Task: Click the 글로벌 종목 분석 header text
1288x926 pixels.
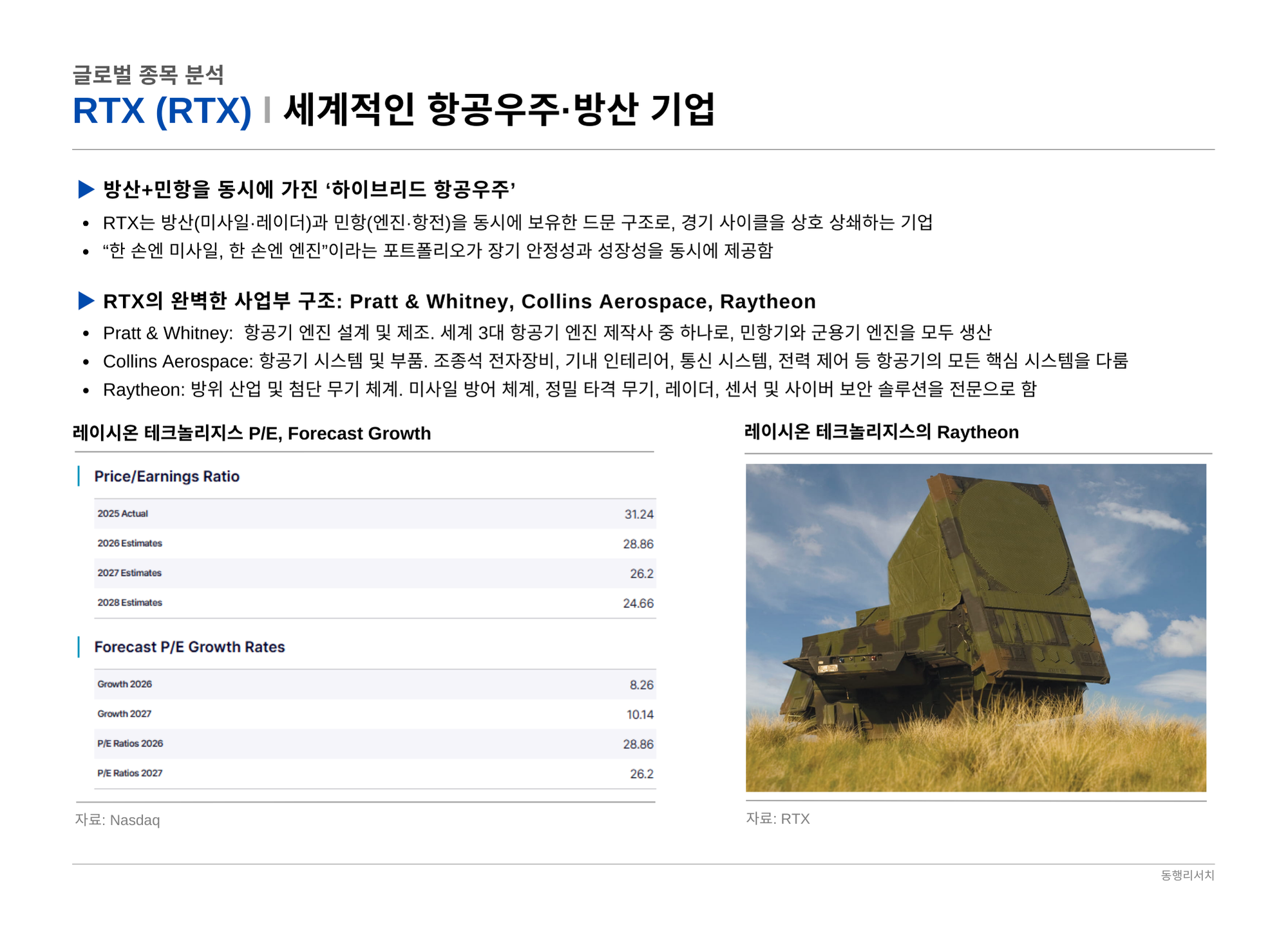Action: tap(148, 75)
